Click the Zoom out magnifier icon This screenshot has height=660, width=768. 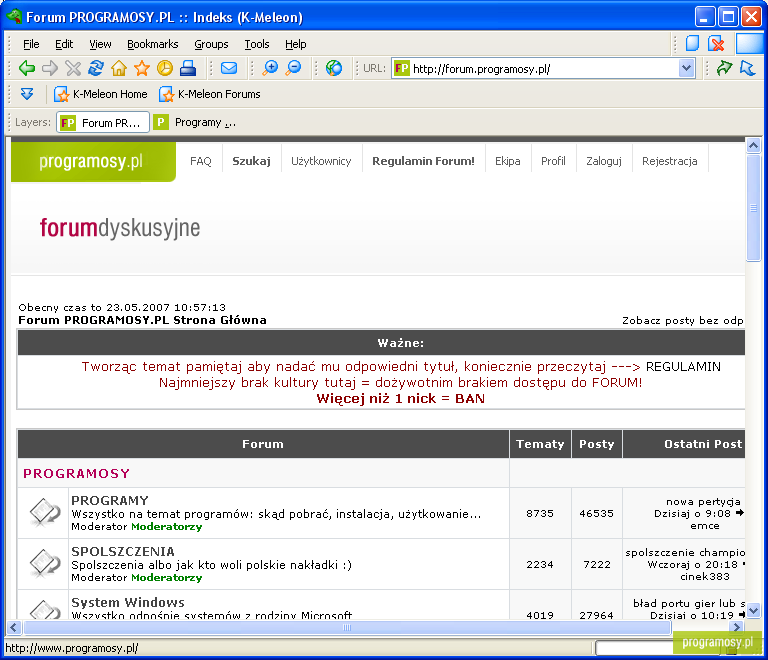293,68
